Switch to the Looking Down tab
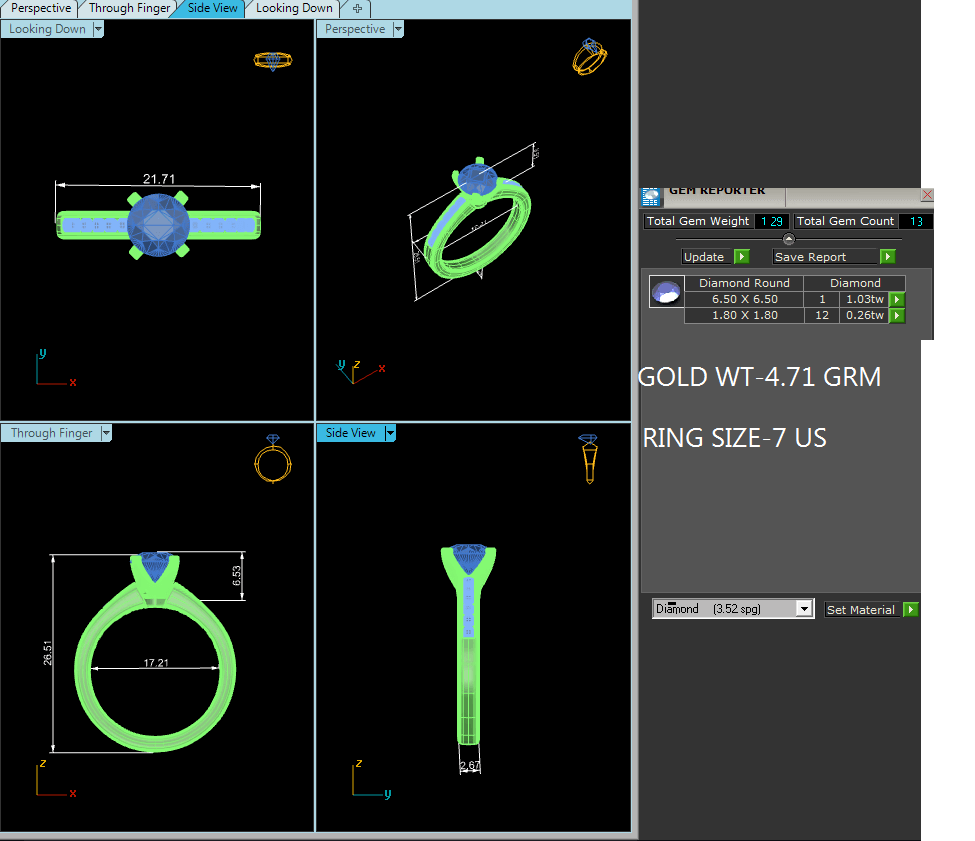The height and width of the screenshot is (841, 975). click(293, 8)
